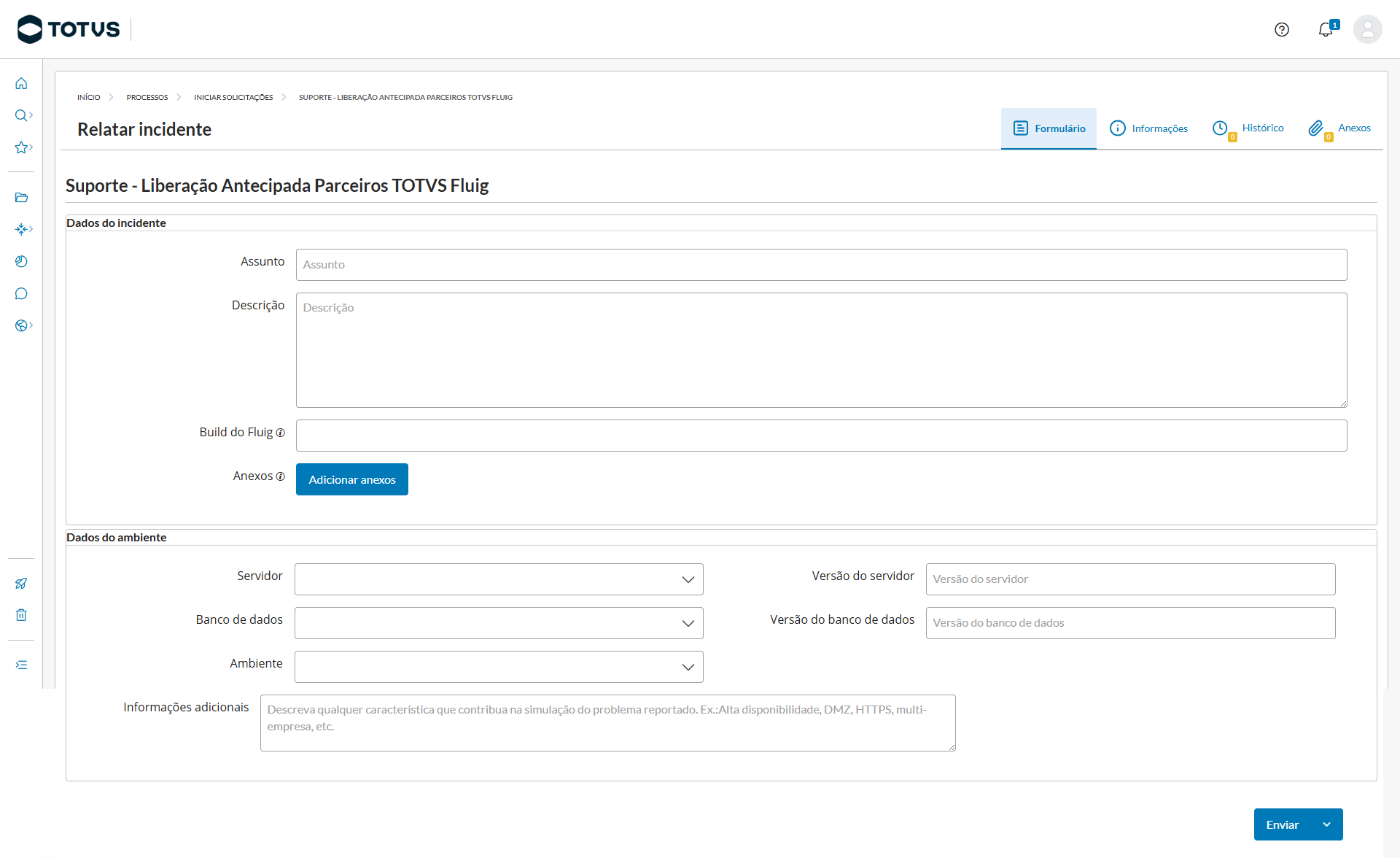Click the rocket icon in sidebar
Image resolution: width=1400 pixels, height=858 pixels.
pyautogui.click(x=21, y=583)
